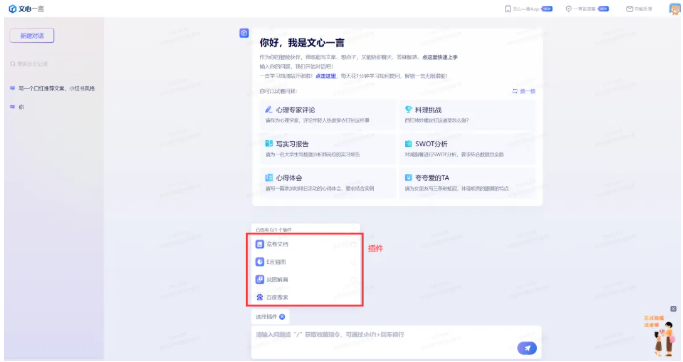Click the send arrow button

527,348
